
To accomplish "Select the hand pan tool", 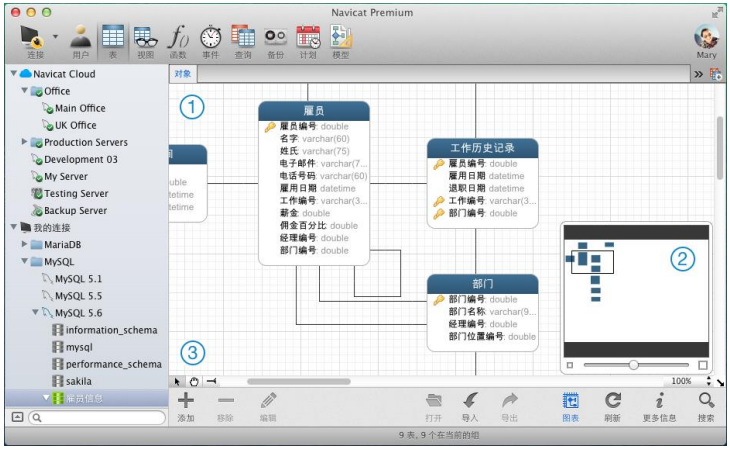I will coord(194,382).
